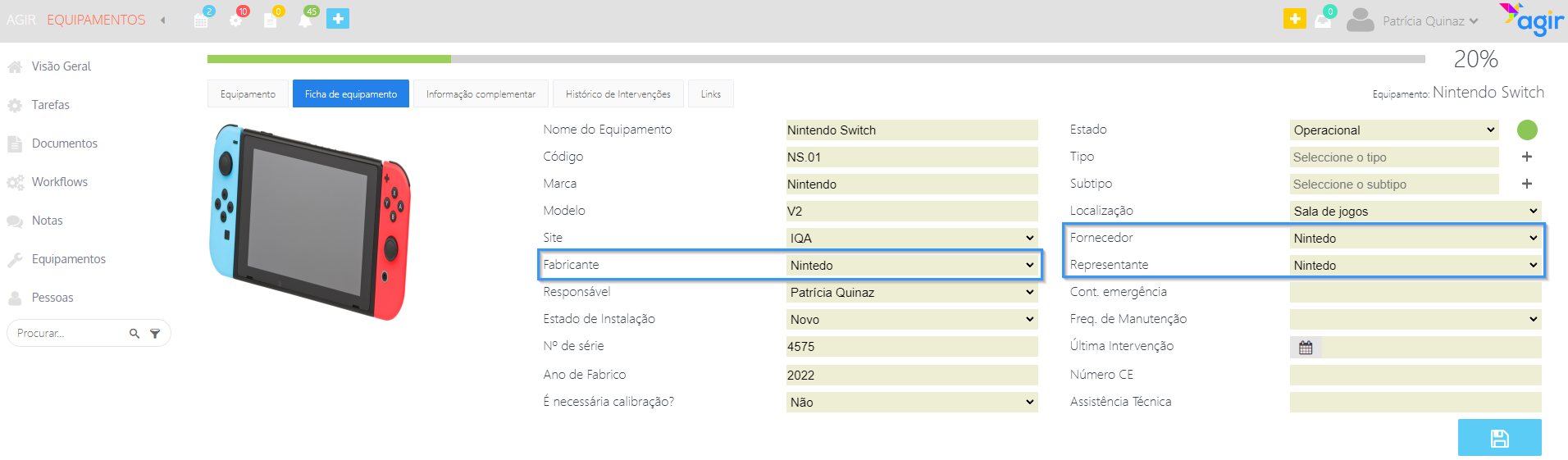This screenshot has width=1568, height=460.
Task: Open the Representante dropdown
Action: (x=1415, y=265)
